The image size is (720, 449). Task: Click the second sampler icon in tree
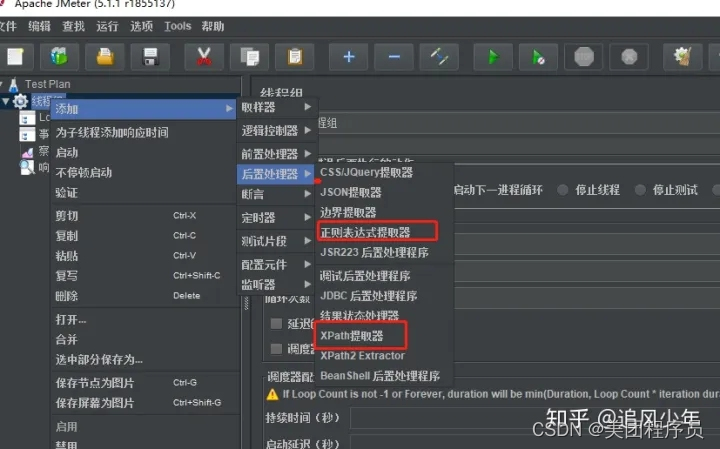(x=27, y=135)
